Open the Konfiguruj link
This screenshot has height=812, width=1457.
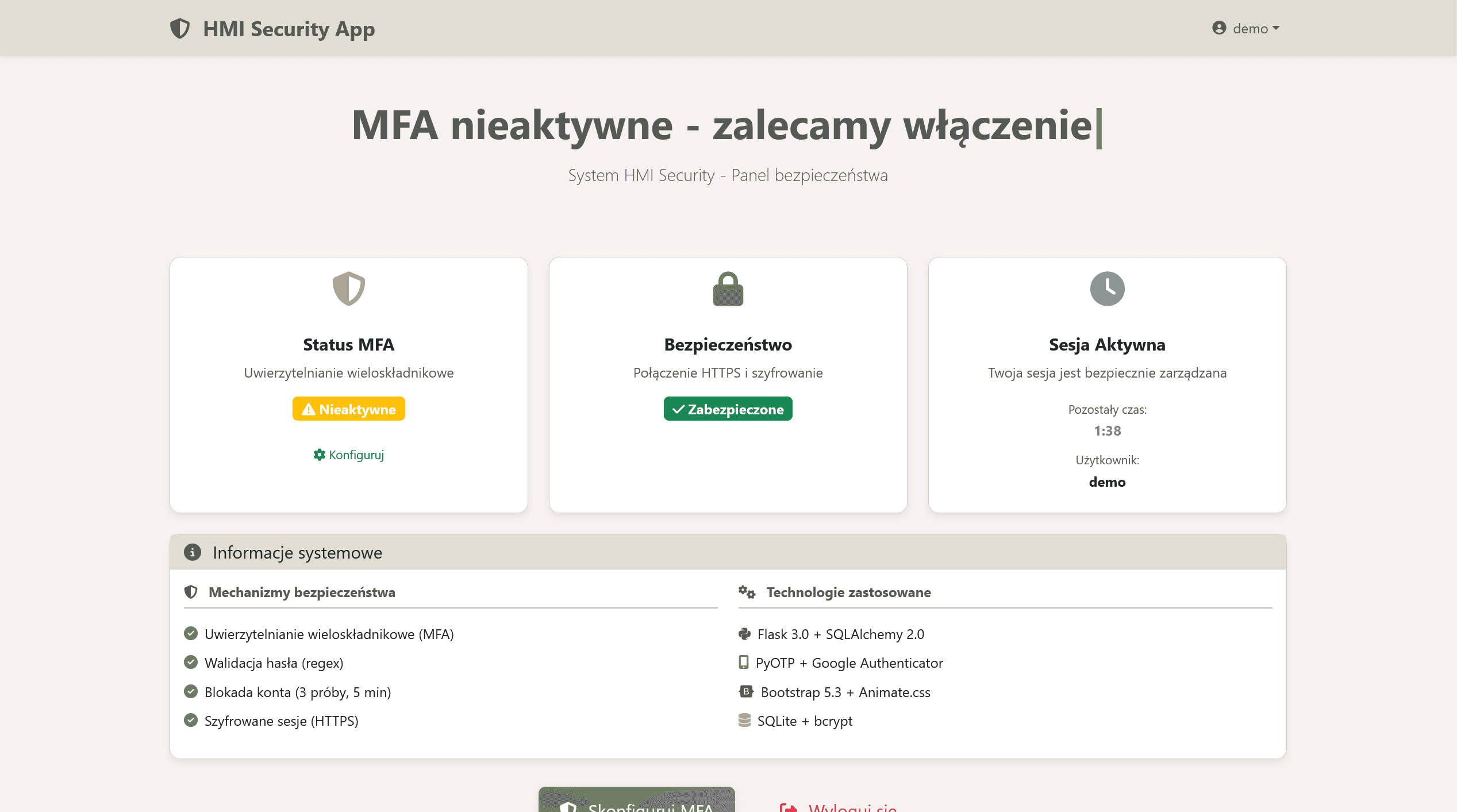[349, 455]
